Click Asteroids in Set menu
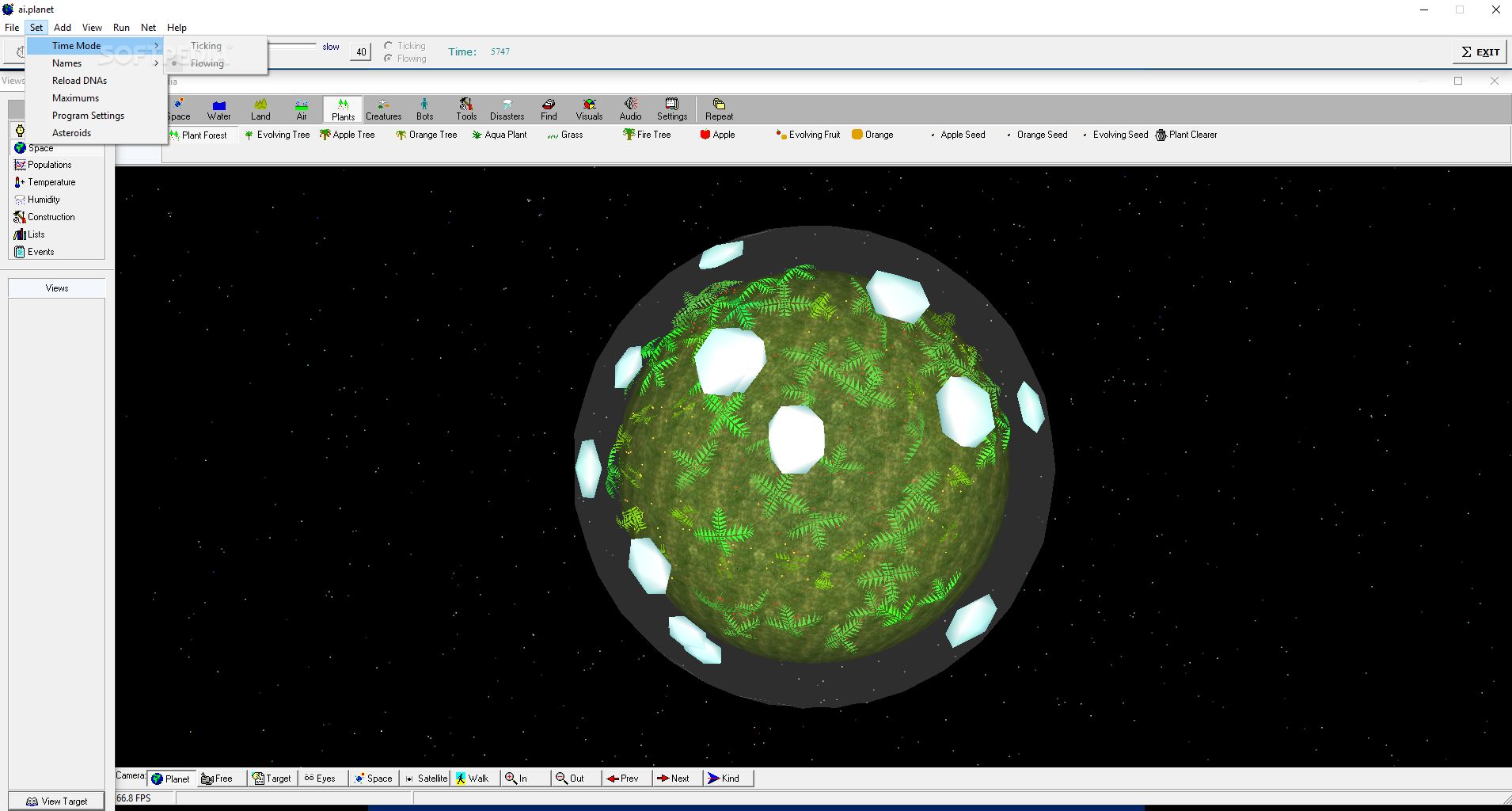The width and height of the screenshot is (1512, 811). (95, 133)
